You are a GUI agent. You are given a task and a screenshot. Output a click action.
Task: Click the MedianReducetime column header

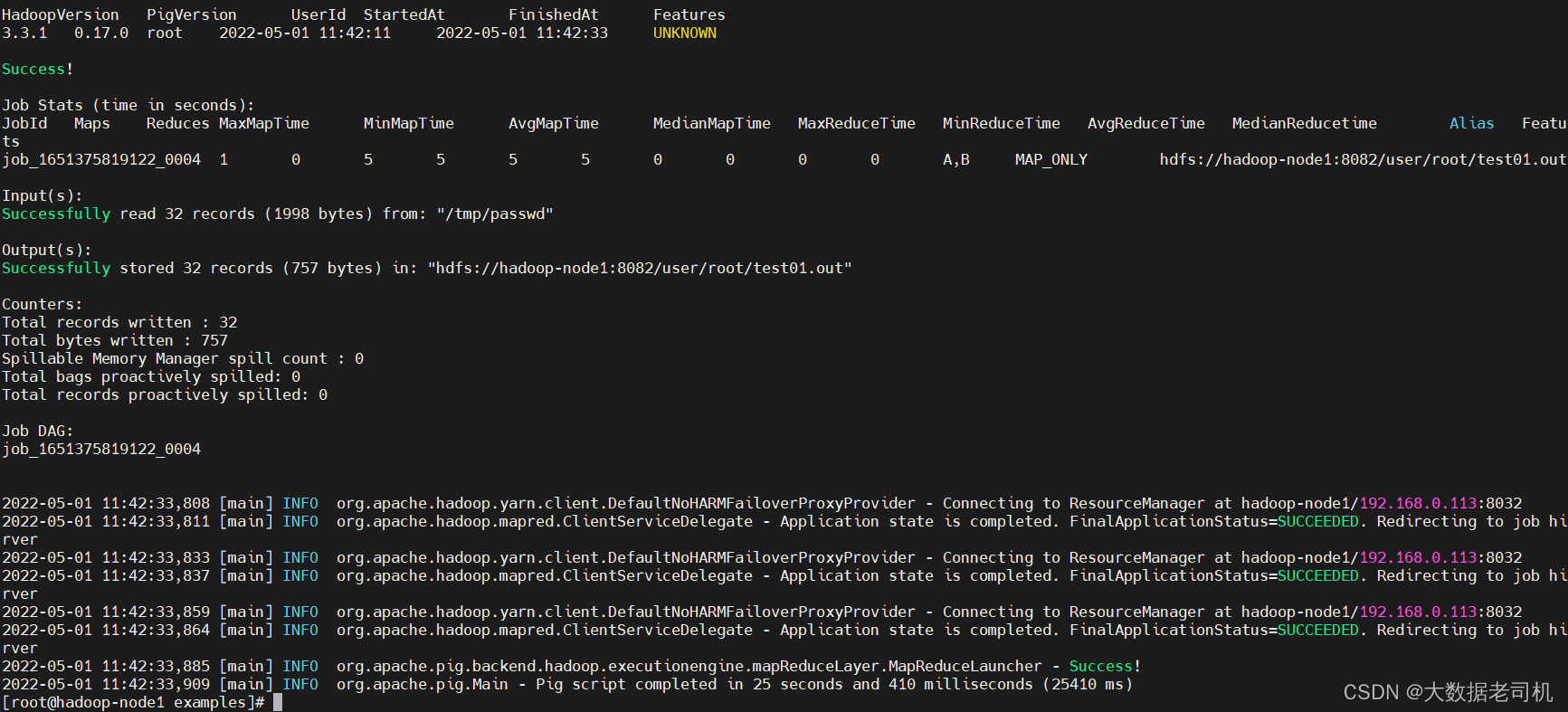click(x=1305, y=123)
